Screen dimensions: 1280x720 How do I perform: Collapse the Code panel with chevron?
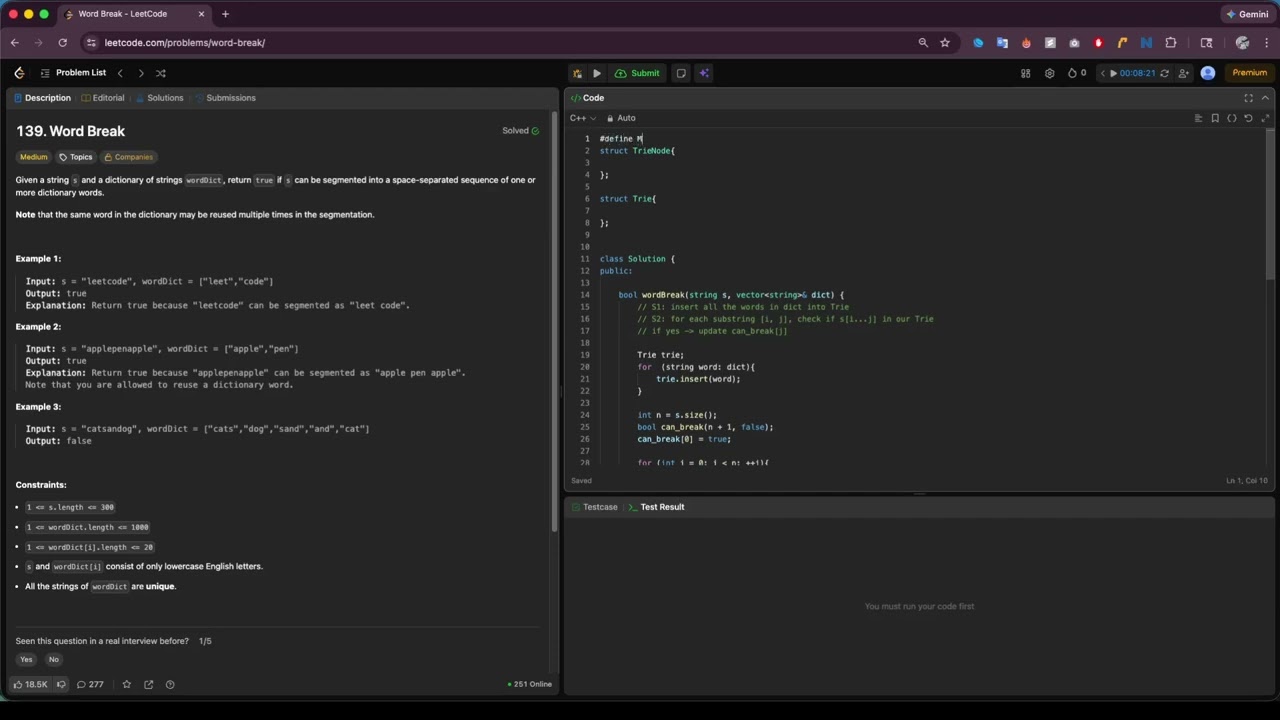tap(1265, 98)
